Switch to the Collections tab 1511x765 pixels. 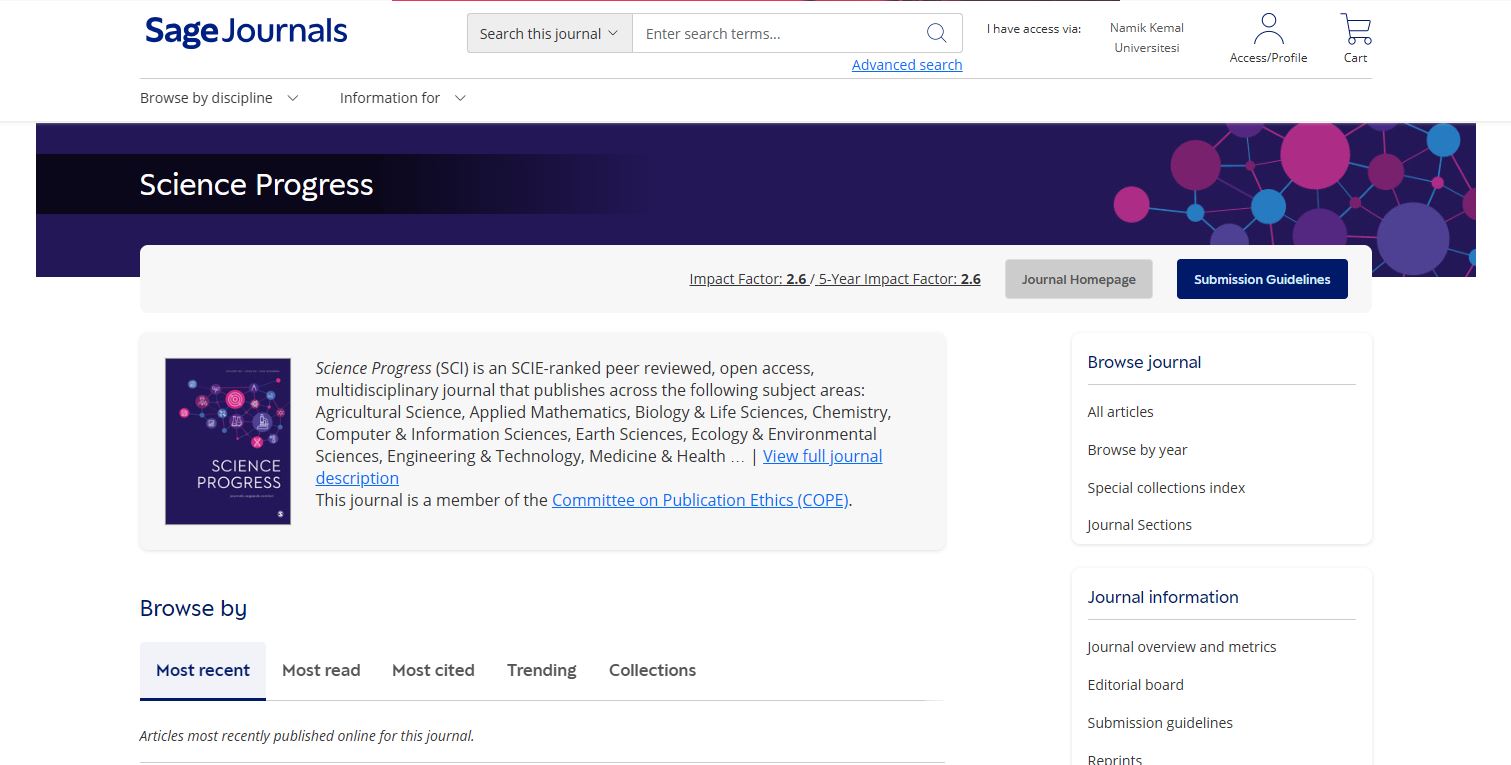(652, 670)
